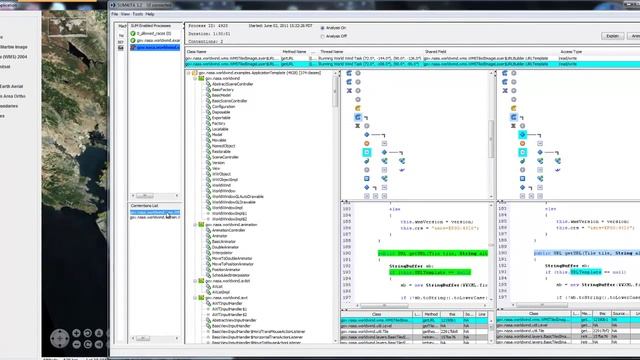Click left graph pane vertical scrollbar

coord(491,139)
